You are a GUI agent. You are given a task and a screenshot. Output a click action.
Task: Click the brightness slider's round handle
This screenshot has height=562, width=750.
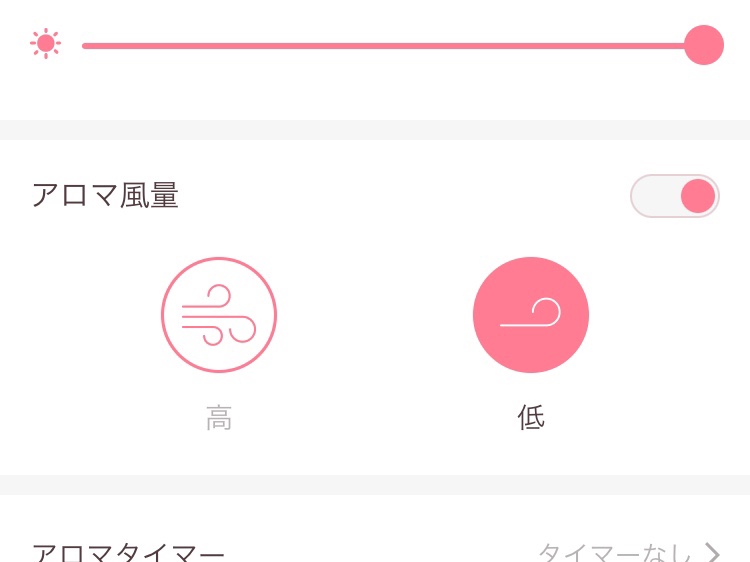(x=704, y=45)
